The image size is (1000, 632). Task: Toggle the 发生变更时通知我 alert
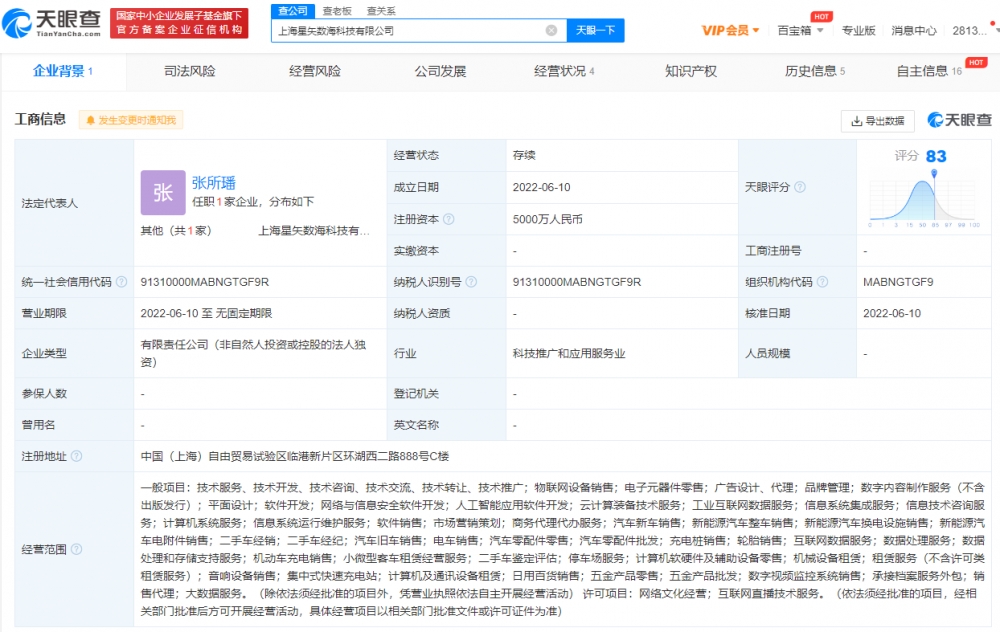tap(131, 120)
